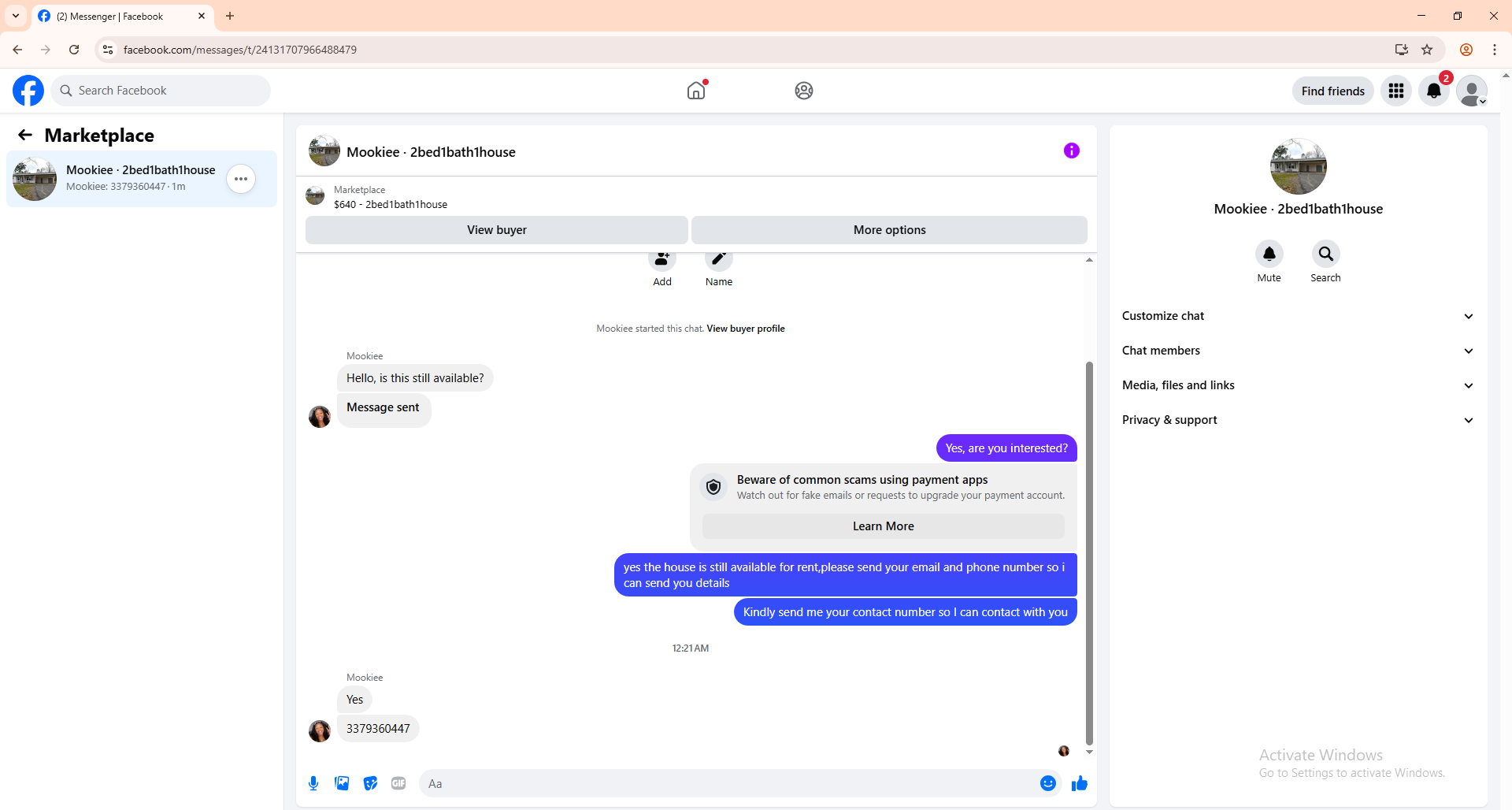Choose an emoji with the smiley icon

point(1048,783)
